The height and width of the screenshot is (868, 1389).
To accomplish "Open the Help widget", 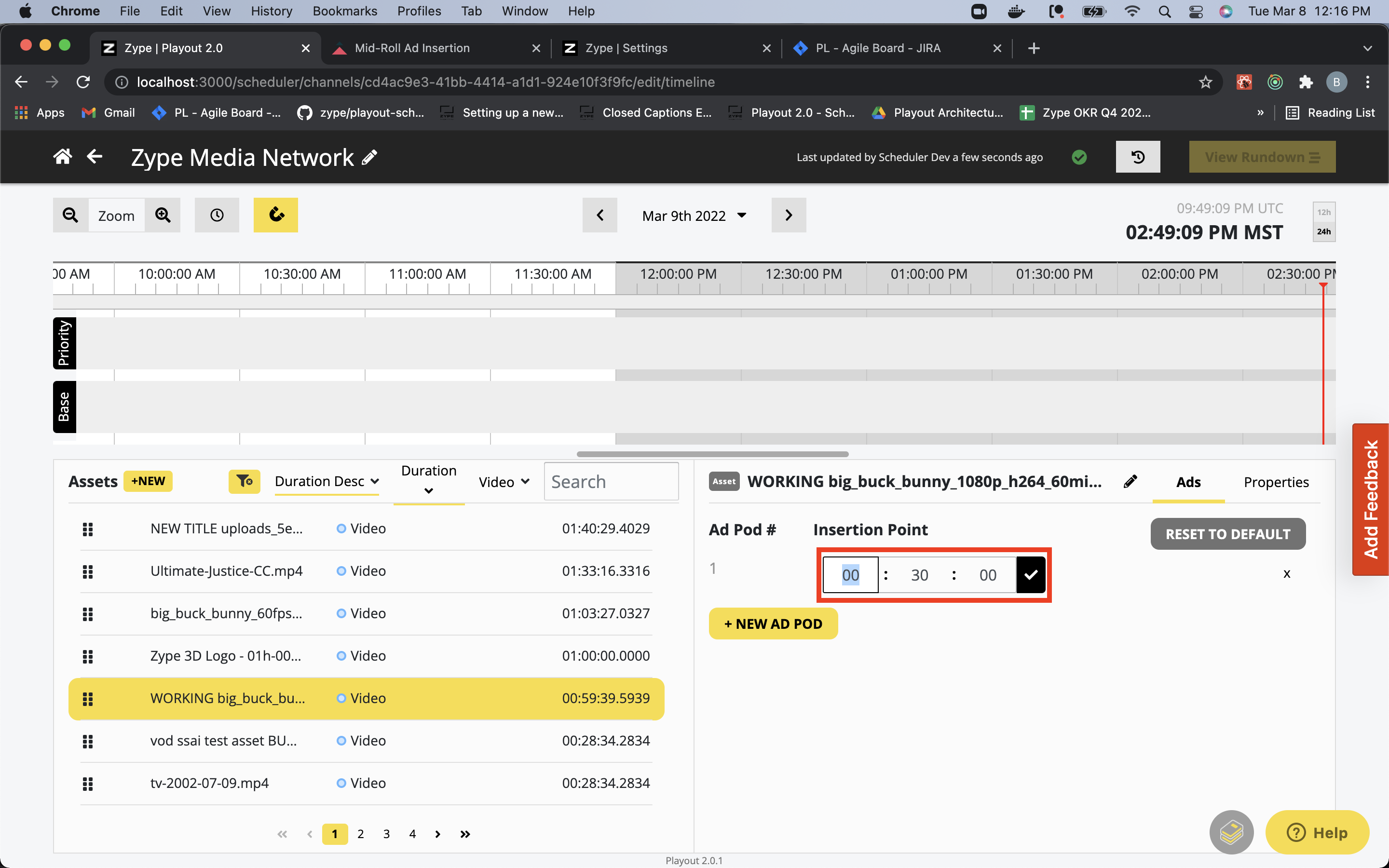I will tap(1317, 832).
